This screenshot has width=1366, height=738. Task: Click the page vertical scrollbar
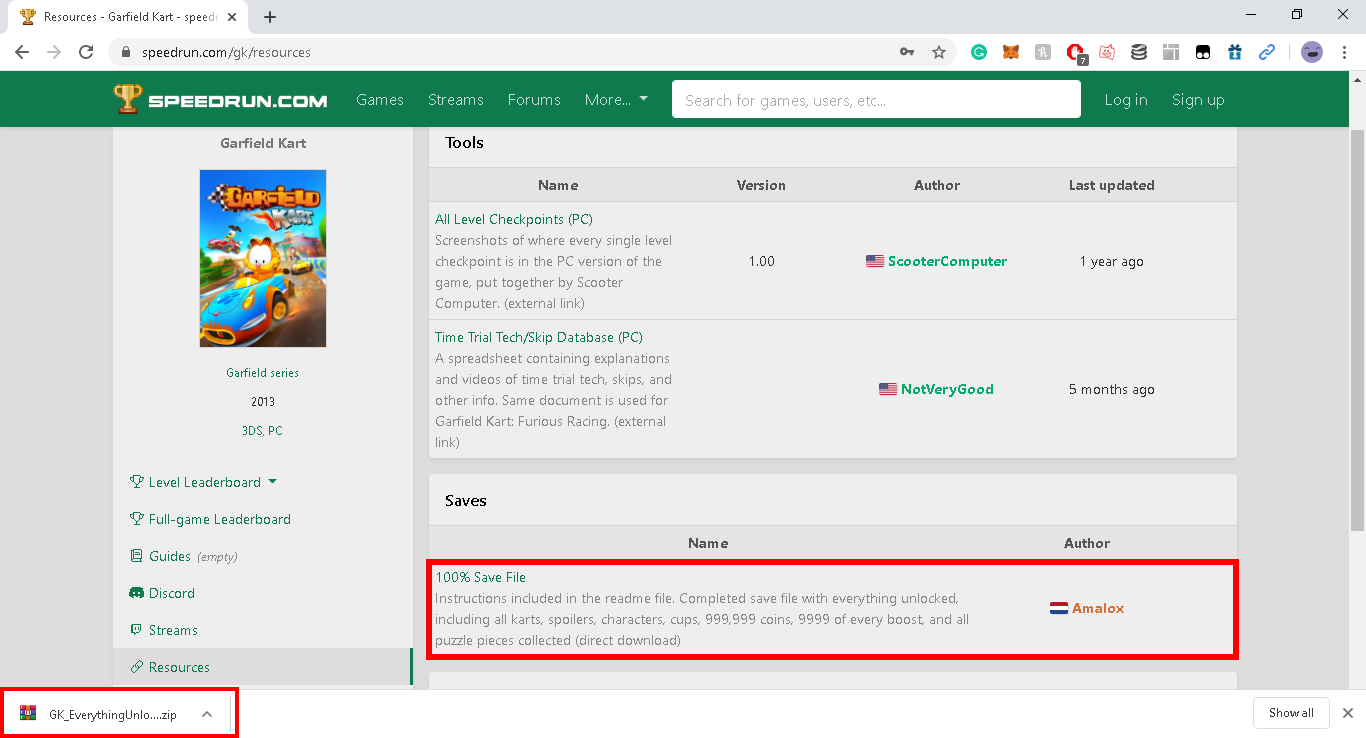(x=1358, y=330)
